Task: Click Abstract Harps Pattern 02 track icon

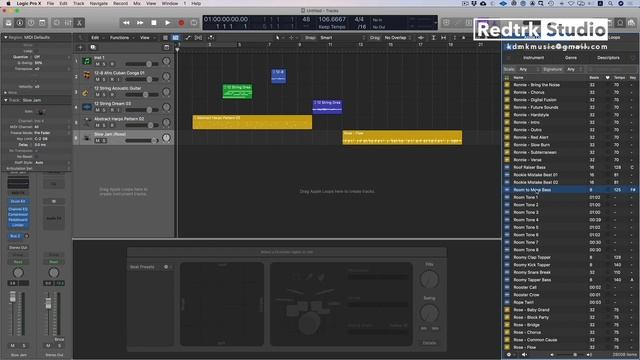Action: [87, 122]
